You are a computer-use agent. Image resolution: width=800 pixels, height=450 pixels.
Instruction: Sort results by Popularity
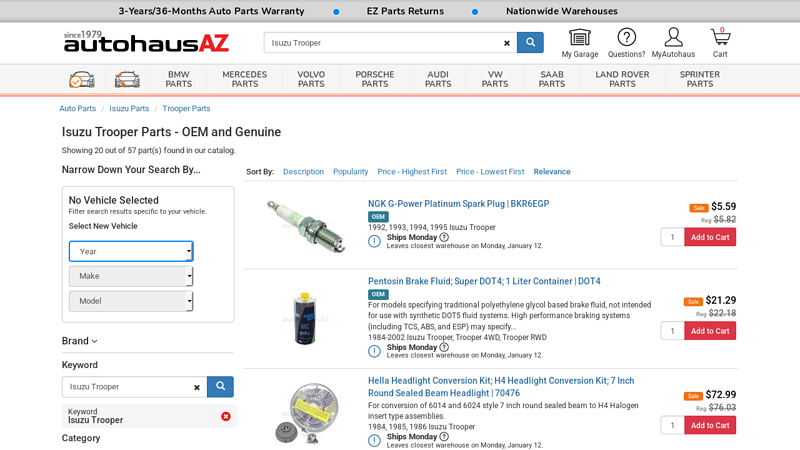(351, 172)
